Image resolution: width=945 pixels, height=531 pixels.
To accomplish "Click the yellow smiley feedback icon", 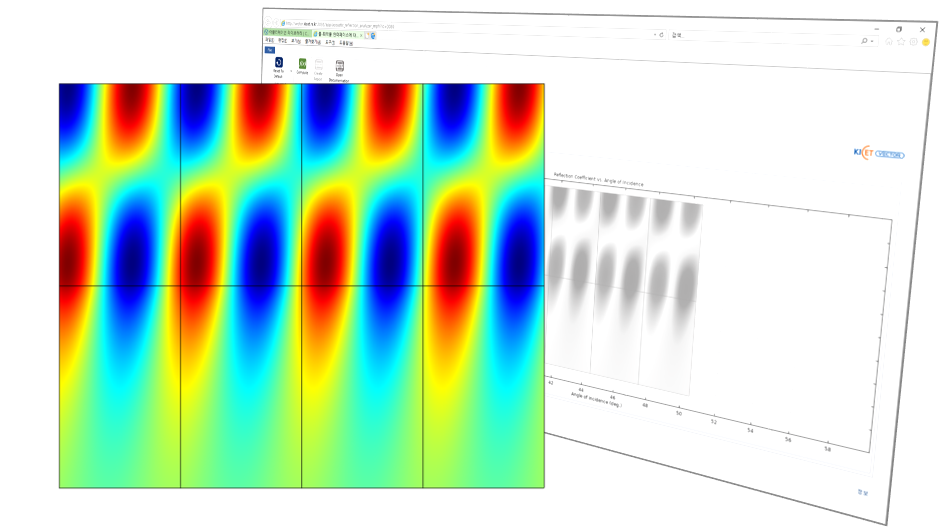I will [x=926, y=42].
